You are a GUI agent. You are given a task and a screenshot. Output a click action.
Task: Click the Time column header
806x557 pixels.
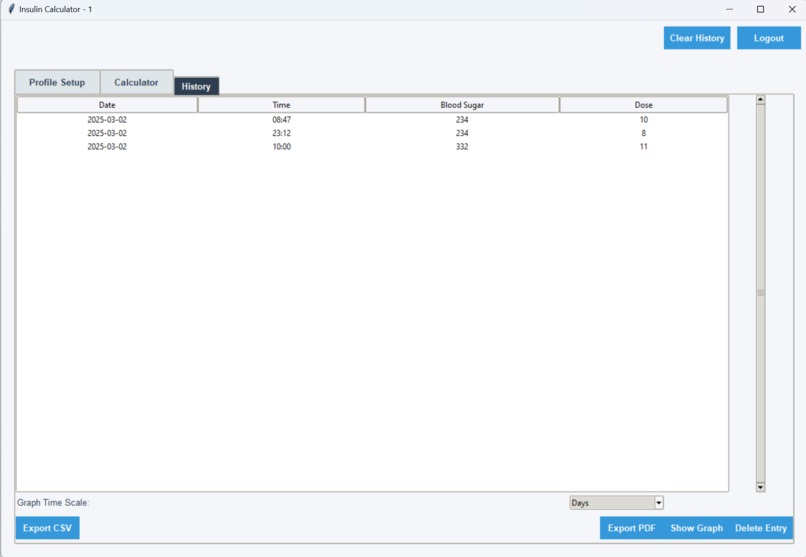click(281, 105)
